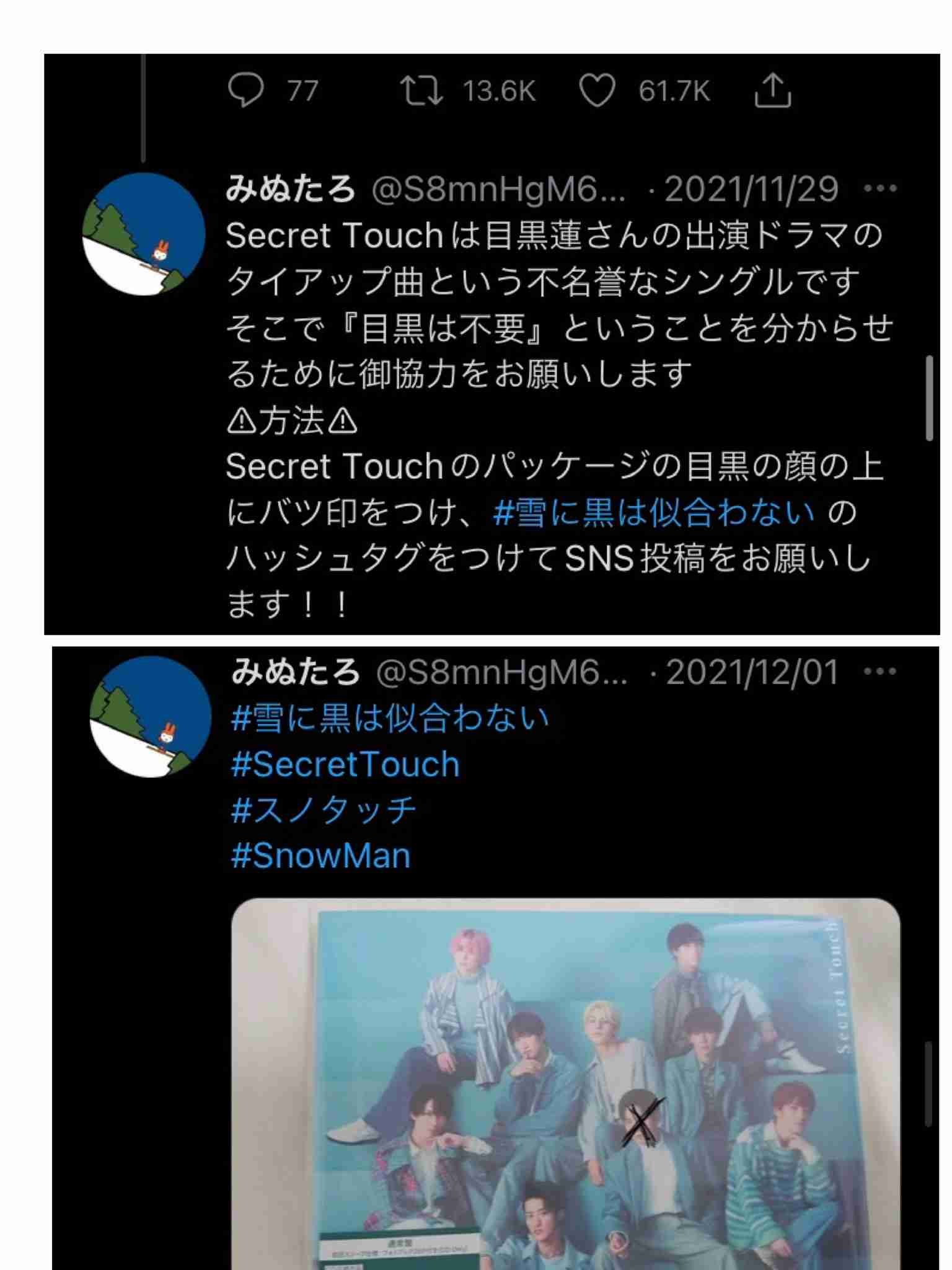Open more options on 2021/11/29 tweet

[880, 188]
